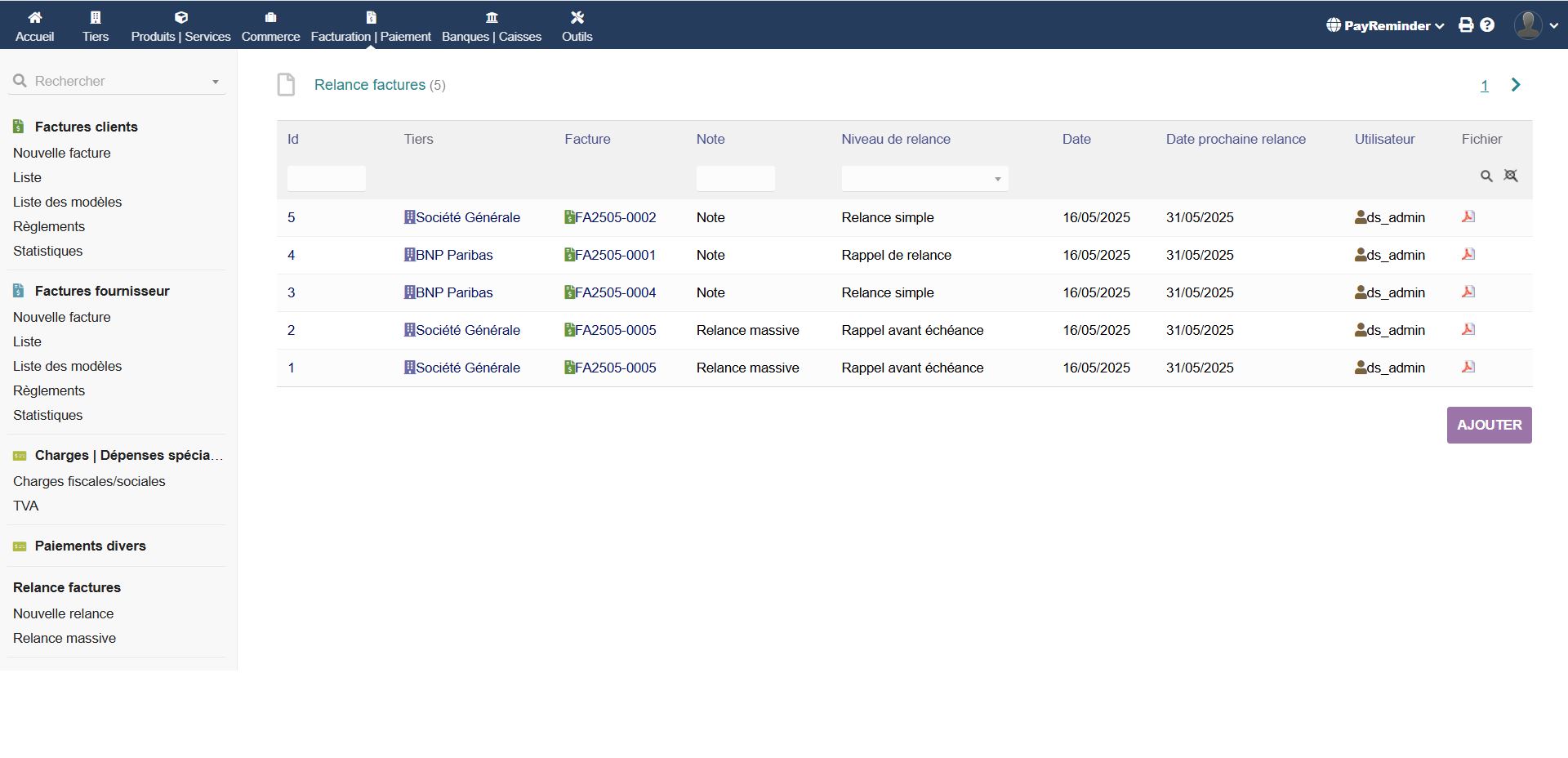Switch to the Produits | Services menu
This screenshot has width=1568, height=758.
(x=180, y=25)
